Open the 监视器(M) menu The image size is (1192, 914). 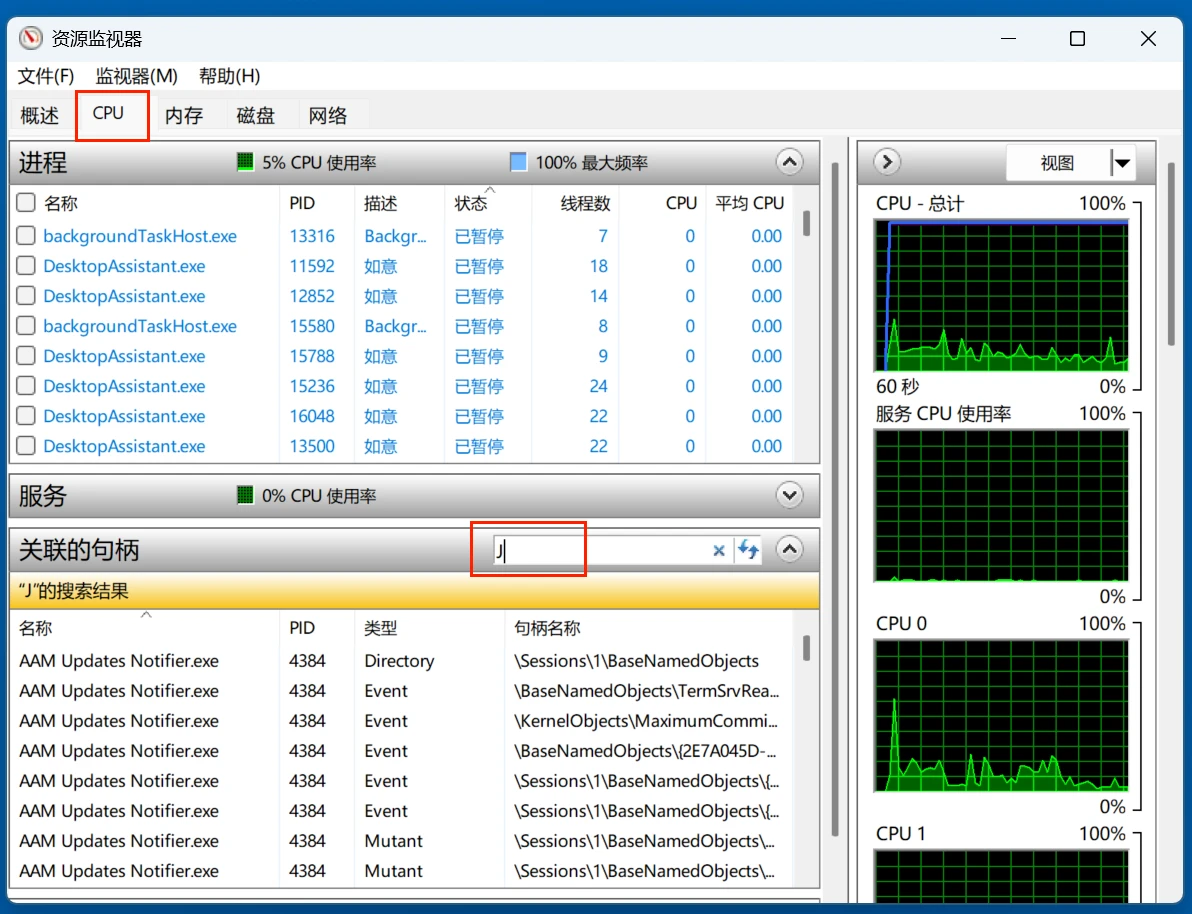137,76
